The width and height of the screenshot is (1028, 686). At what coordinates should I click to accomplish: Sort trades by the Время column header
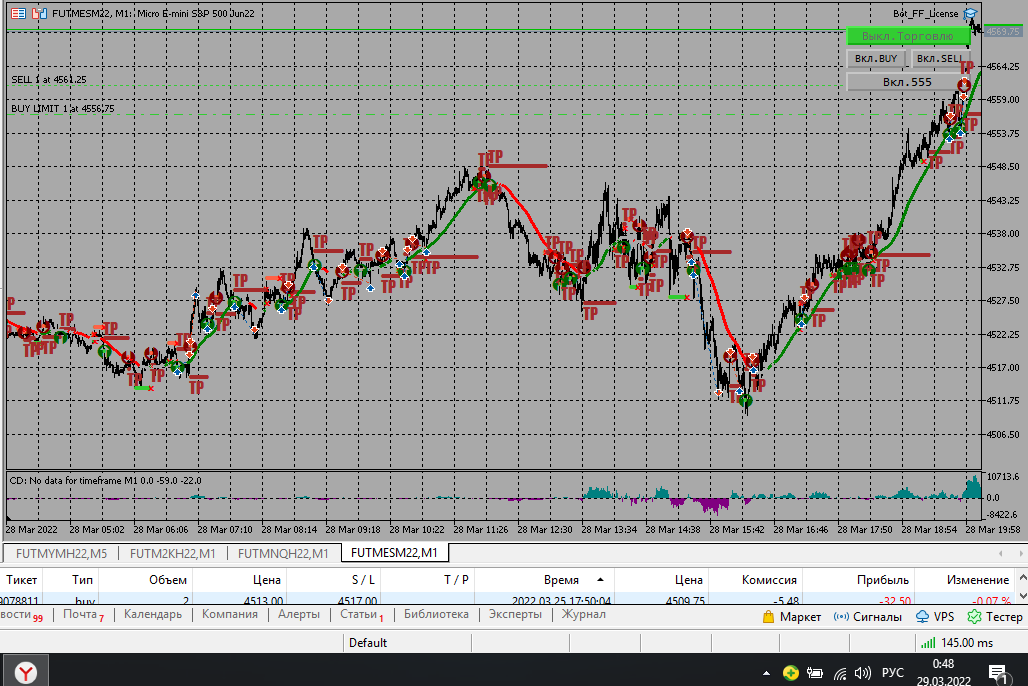561,579
